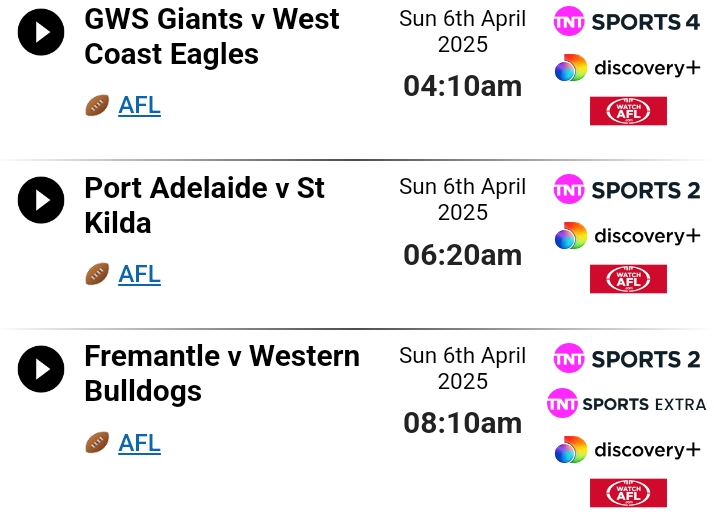Image resolution: width=714 pixels, height=530 pixels.
Task: Follow AFL link under GWS Giants match
Action: click(139, 106)
